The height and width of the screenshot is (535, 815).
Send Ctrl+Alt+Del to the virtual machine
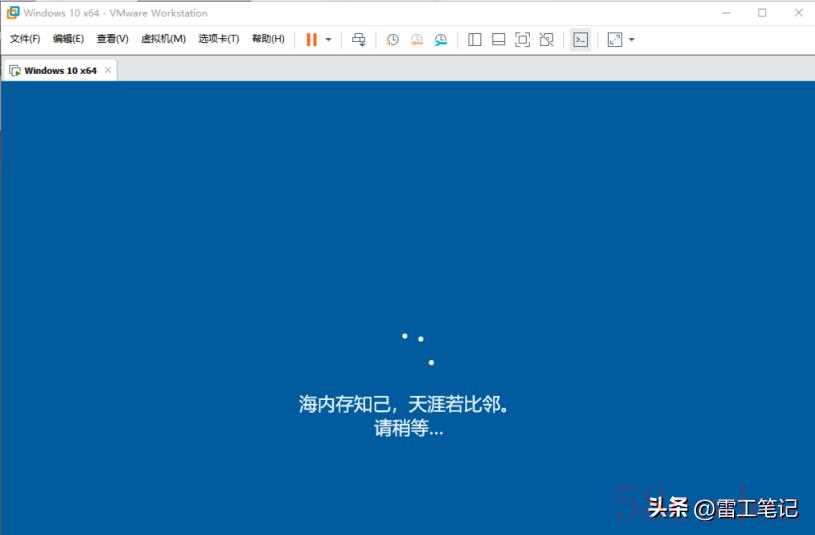(359, 40)
